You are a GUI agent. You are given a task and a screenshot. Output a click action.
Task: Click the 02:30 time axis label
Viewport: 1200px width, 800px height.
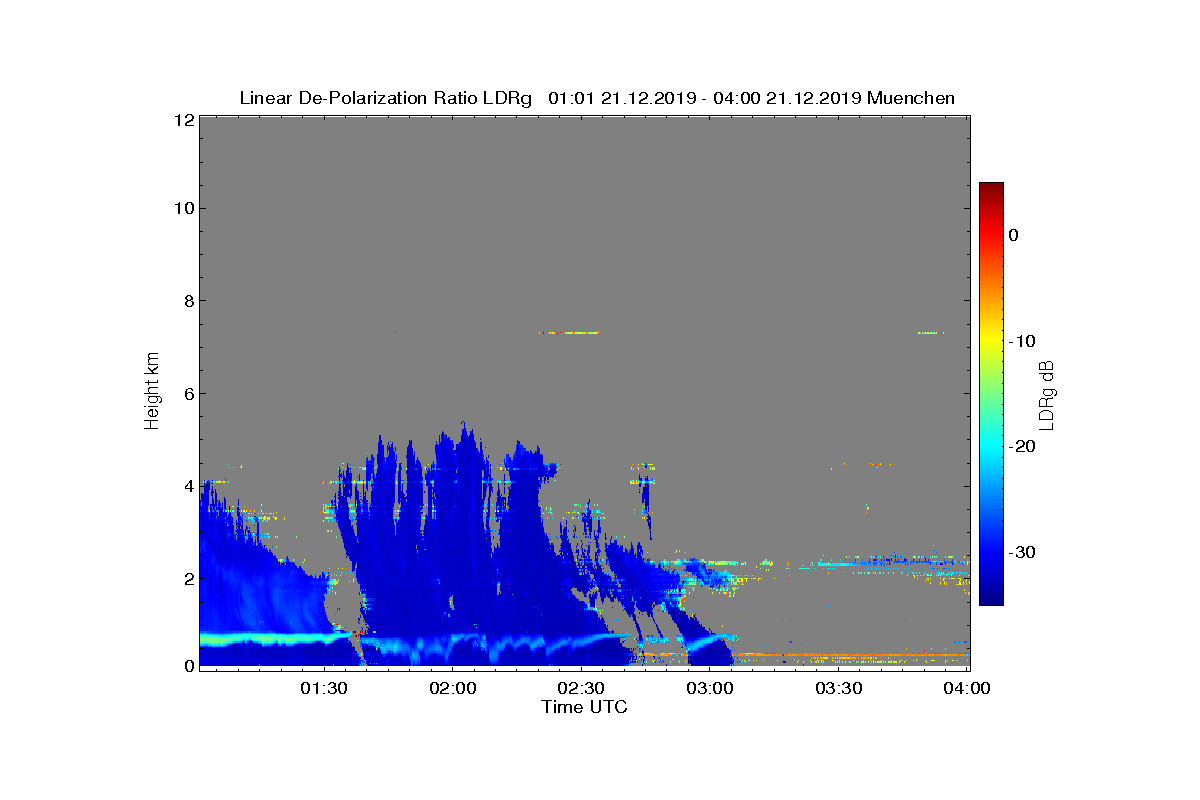[x=581, y=689]
